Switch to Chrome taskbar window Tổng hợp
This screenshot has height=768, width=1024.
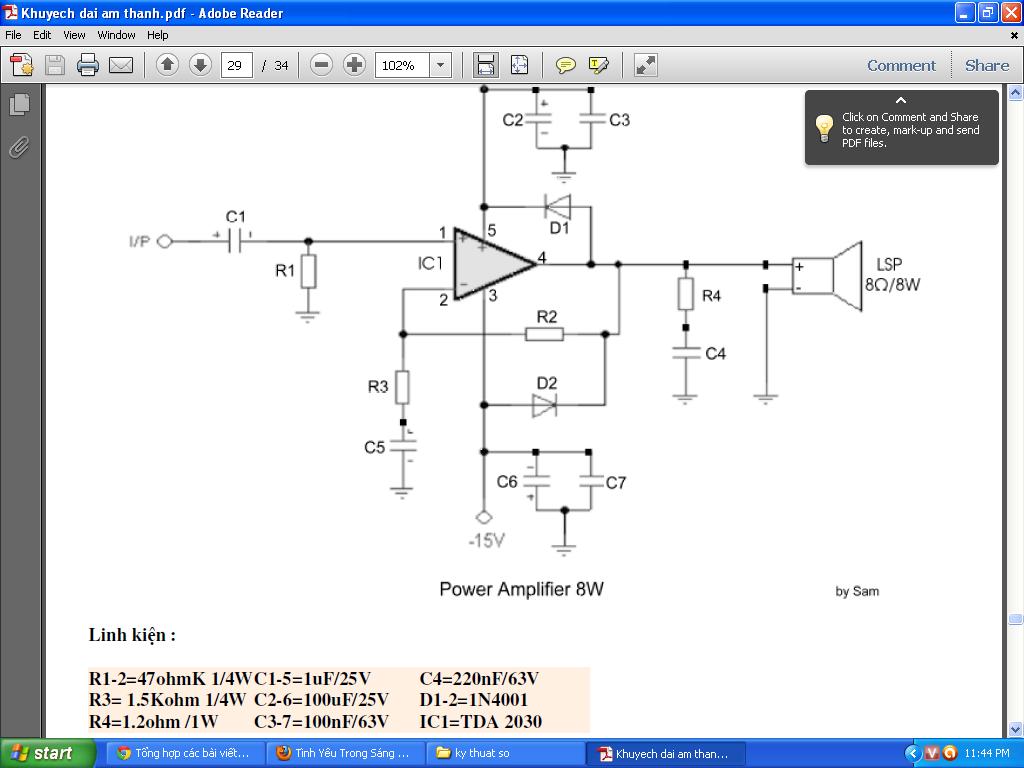coord(184,753)
